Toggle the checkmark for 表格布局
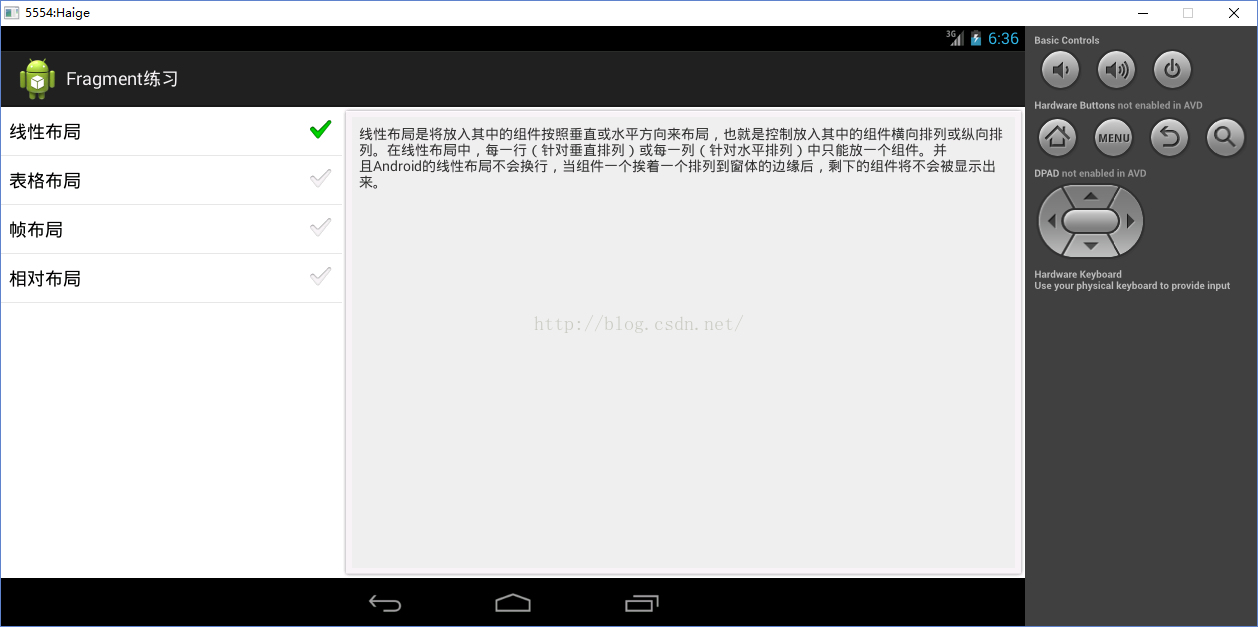Viewport: 1258px width, 627px height. pyautogui.click(x=320, y=178)
